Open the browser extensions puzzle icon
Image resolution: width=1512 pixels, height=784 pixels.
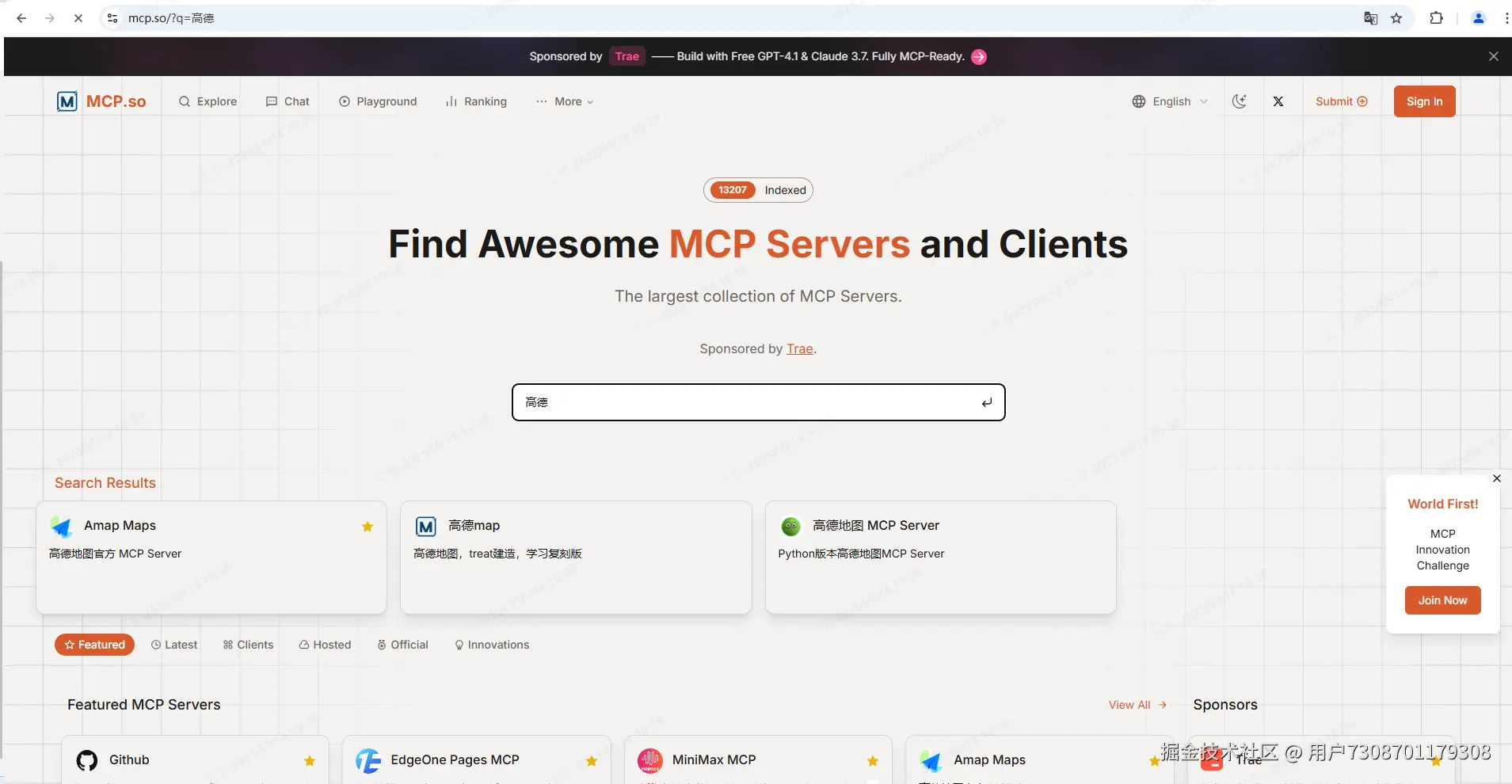[1436, 18]
